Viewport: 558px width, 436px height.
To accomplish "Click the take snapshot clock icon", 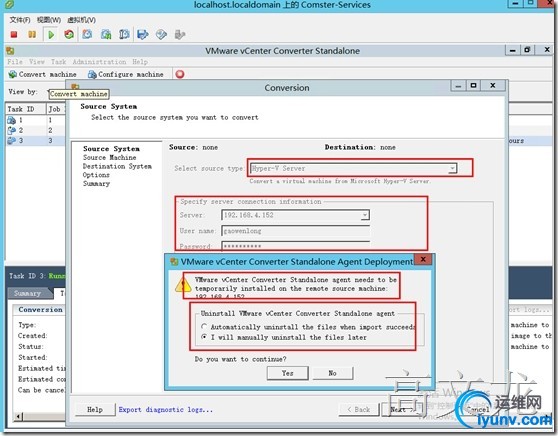I will pos(87,34).
